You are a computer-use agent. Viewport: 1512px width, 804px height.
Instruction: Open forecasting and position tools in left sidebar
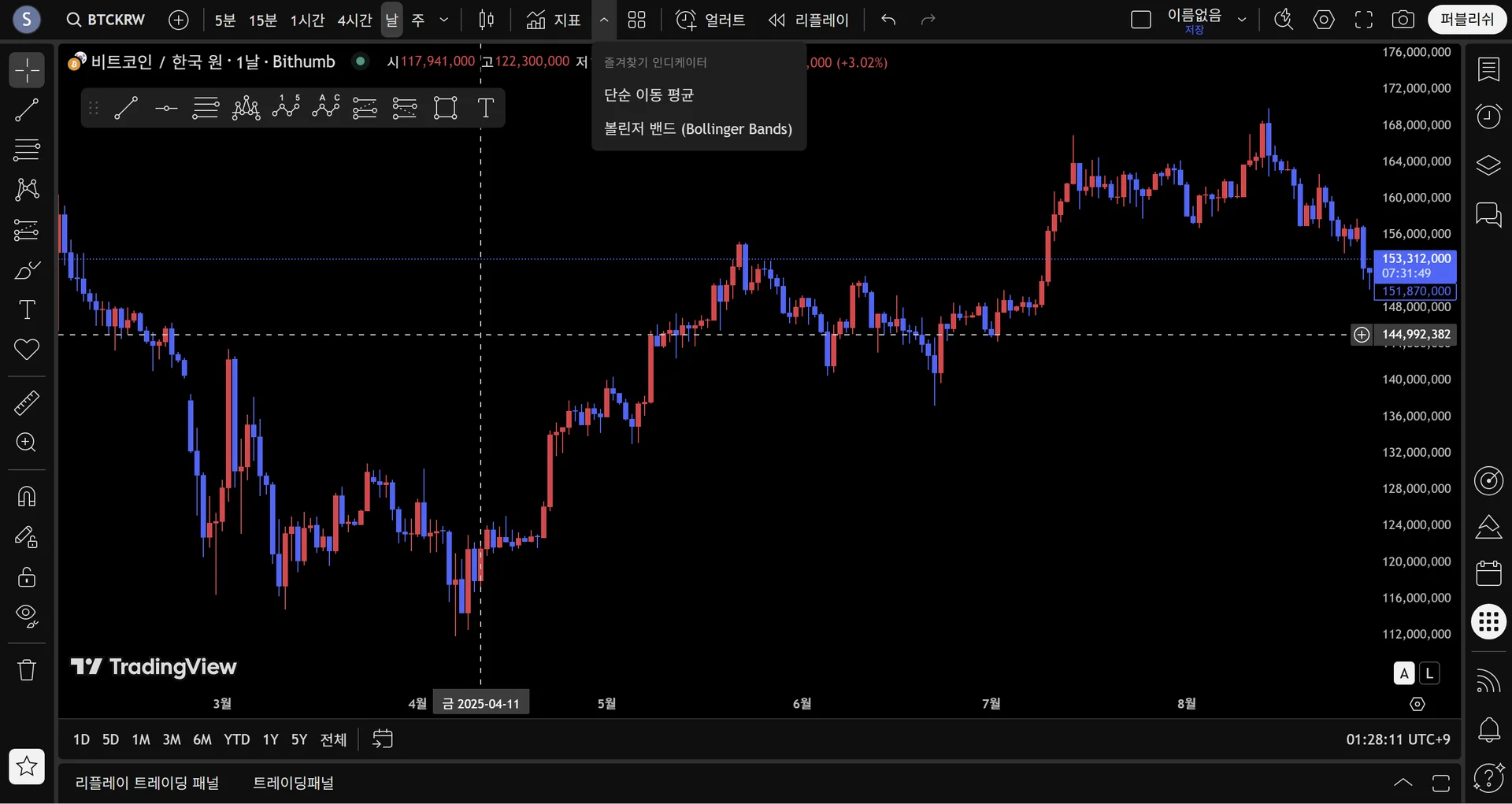coord(27,230)
